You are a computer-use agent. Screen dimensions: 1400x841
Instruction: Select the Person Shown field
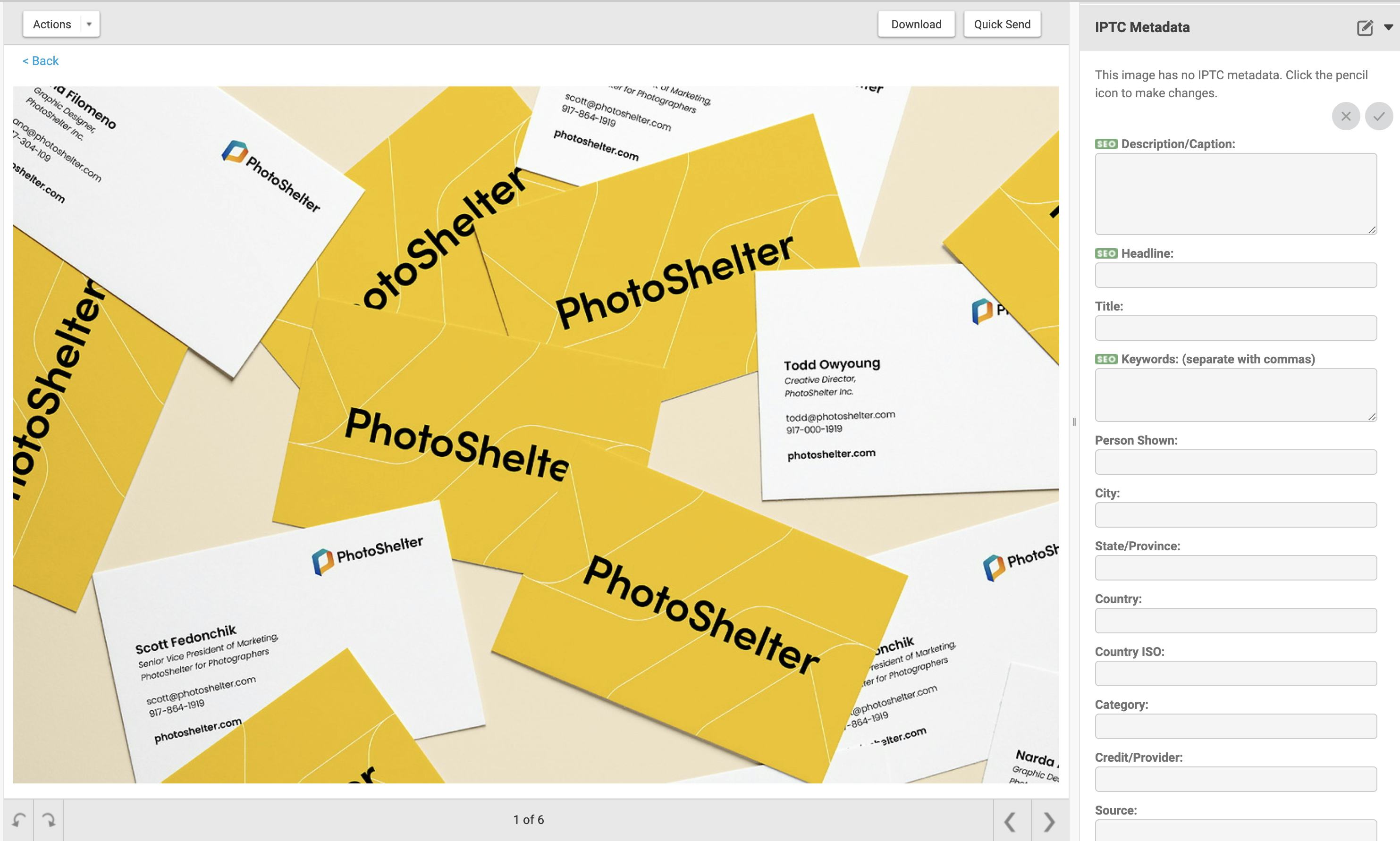click(x=1235, y=462)
